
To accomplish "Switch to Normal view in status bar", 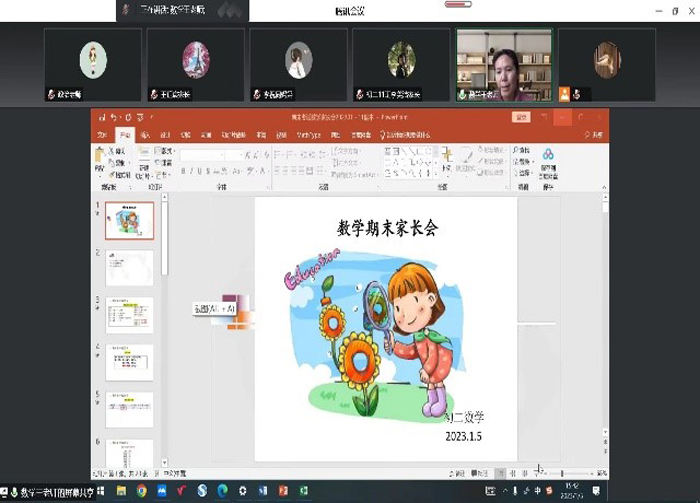I will click(x=501, y=473).
